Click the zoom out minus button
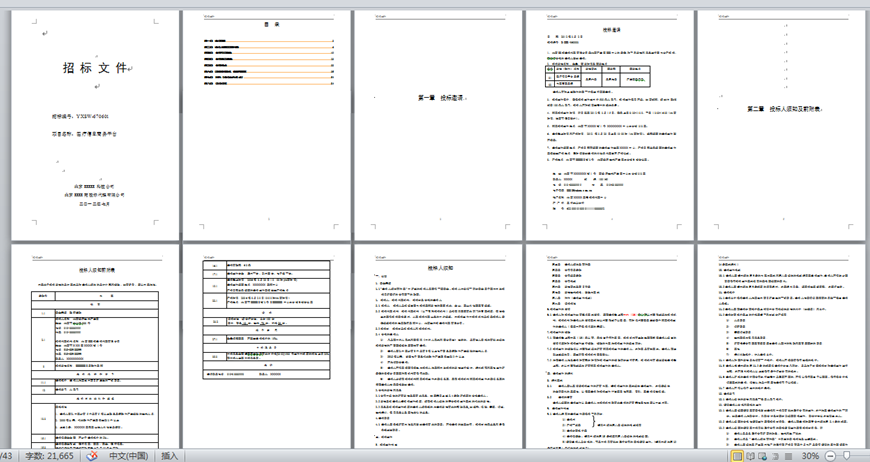 pos(831,456)
